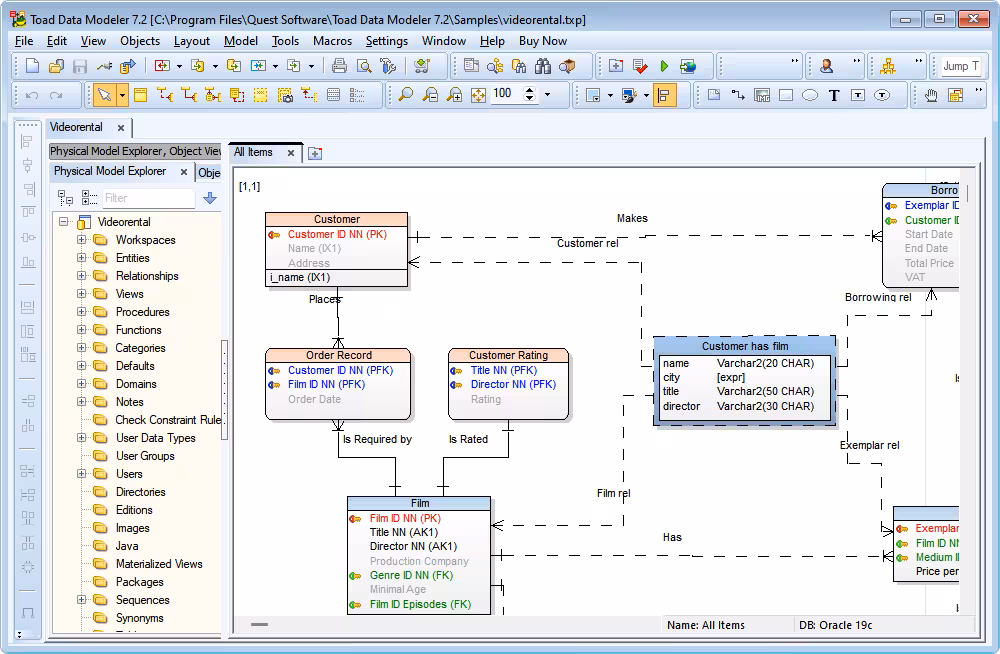The image size is (1000, 654).
Task: Select the Domains tree item
Action: tap(136, 384)
